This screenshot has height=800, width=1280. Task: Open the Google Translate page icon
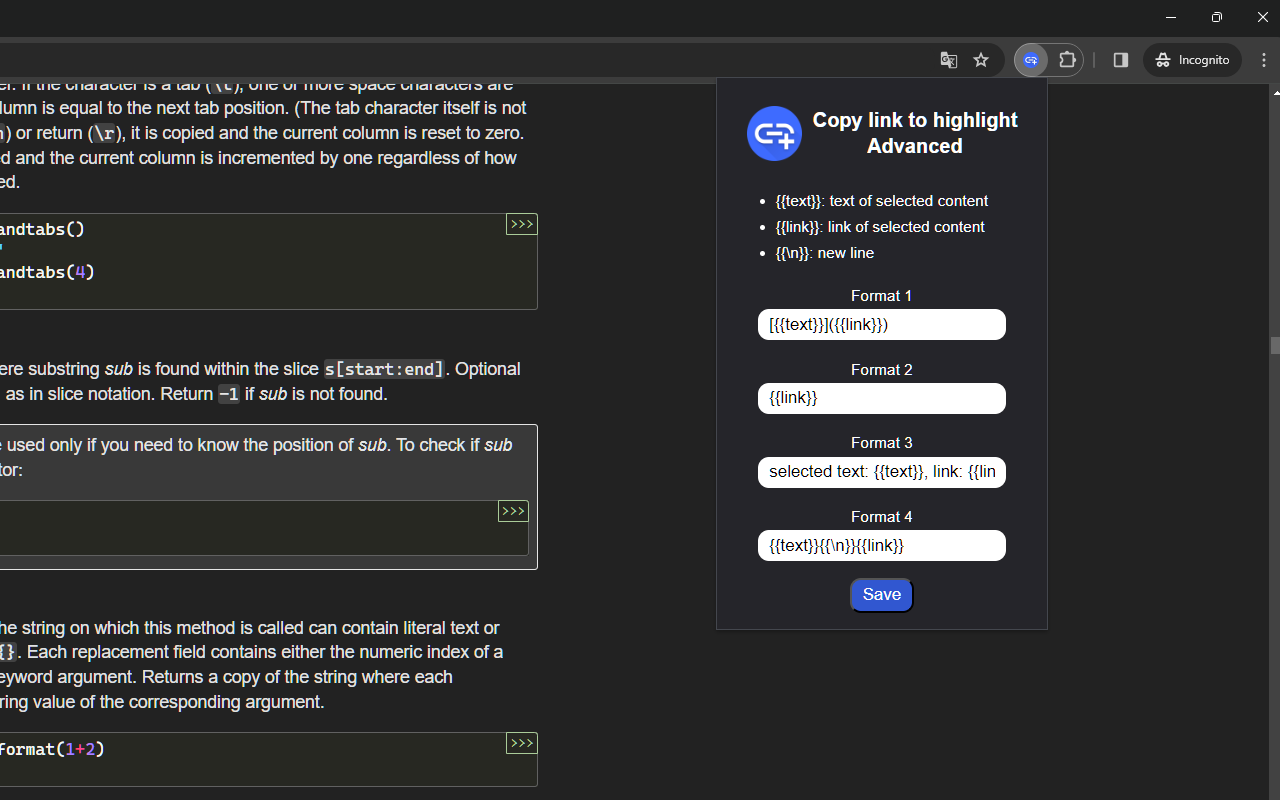tap(948, 60)
